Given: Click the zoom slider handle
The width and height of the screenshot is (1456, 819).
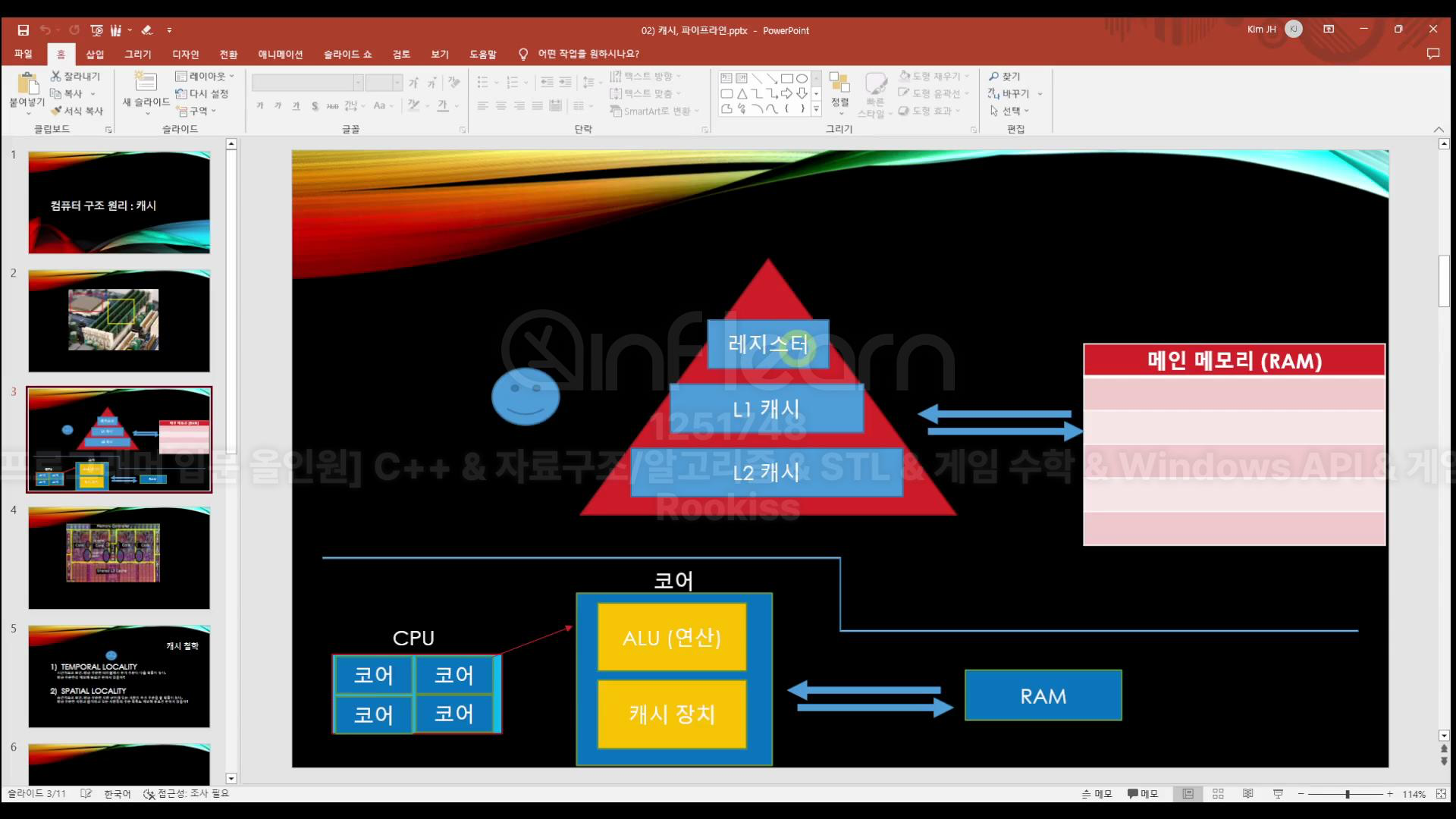Looking at the screenshot, I should pyautogui.click(x=1348, y=793).
